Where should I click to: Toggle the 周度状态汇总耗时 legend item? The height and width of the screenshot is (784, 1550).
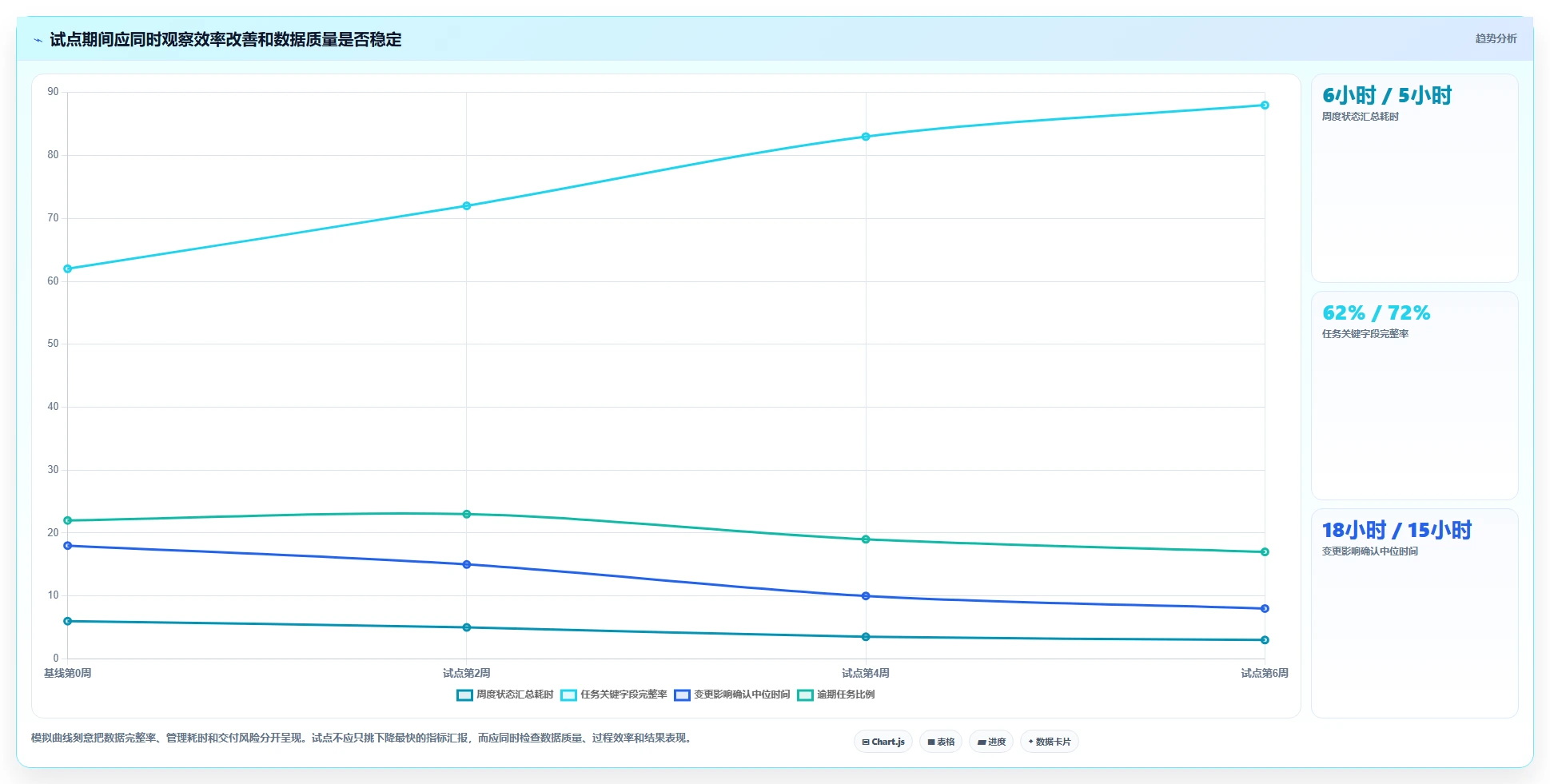pyautogui.click(x=505, y=694)
